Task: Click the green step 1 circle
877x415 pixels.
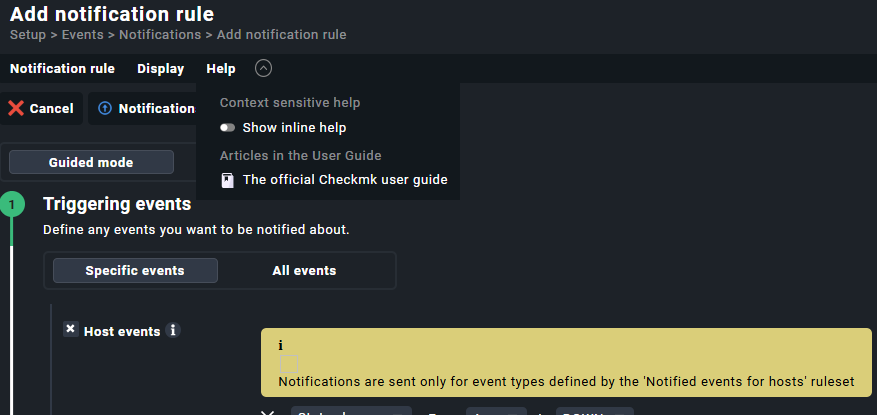Action: point(12,205)
